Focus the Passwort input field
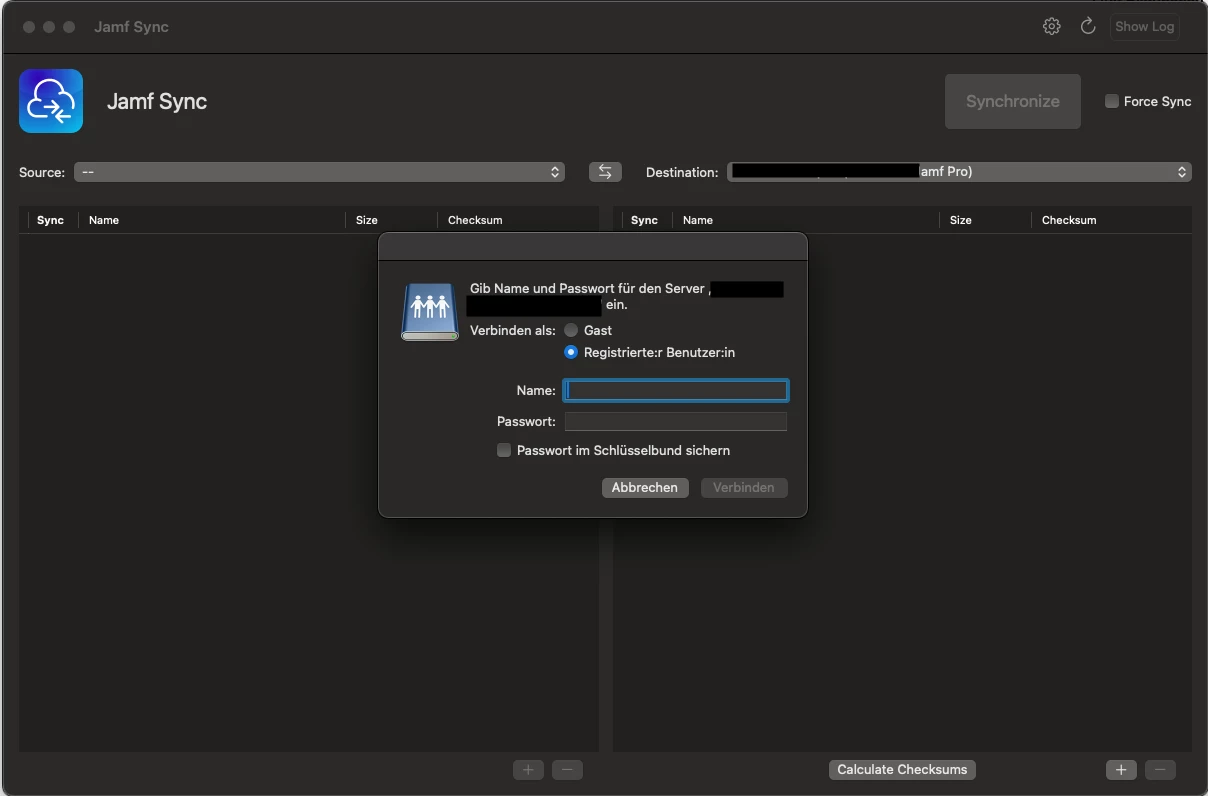 pos(676,421)
